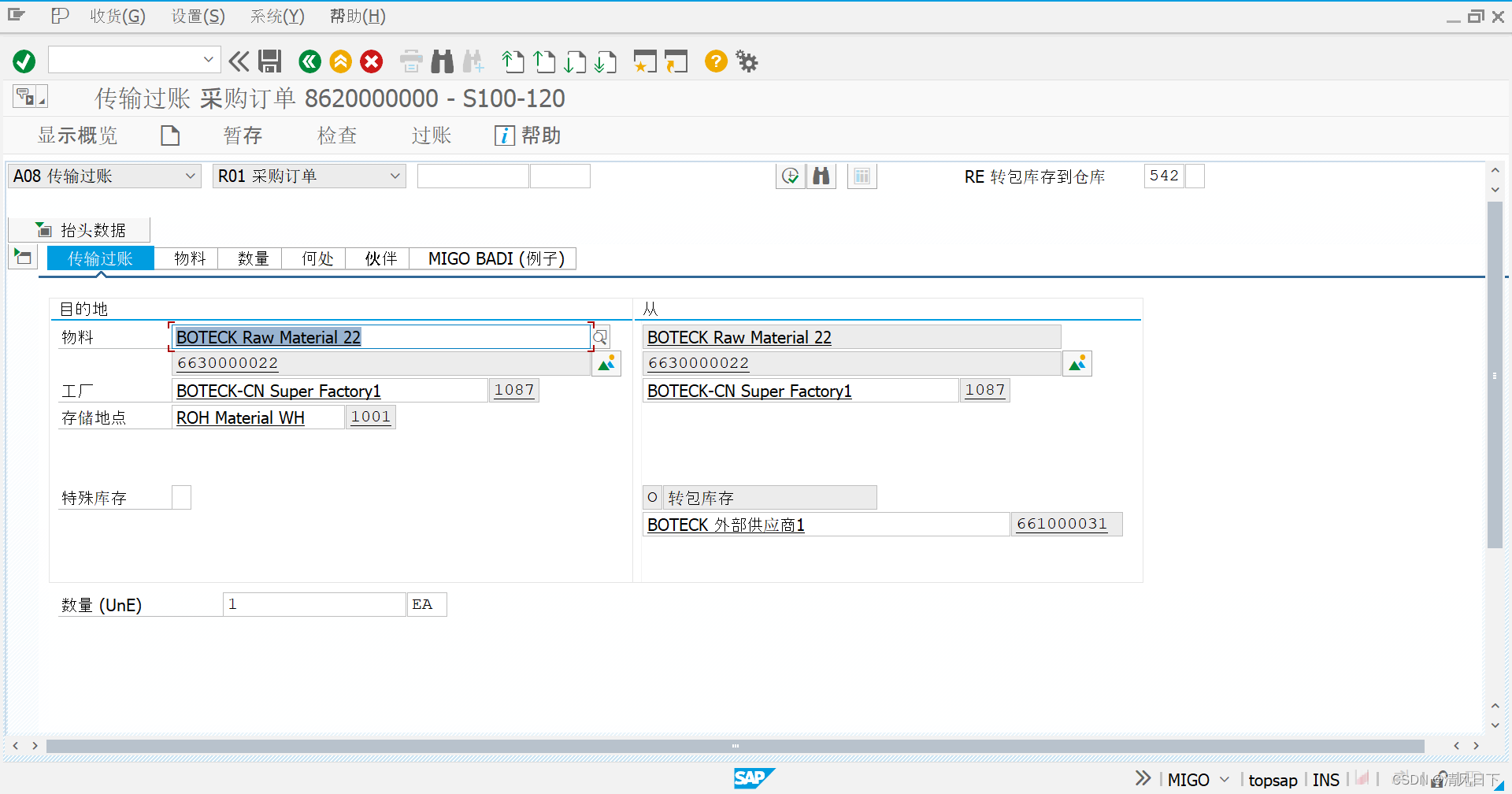1512x794 pixels.
Task: Click the Print icon in toolbar
Action: (411, 61)
